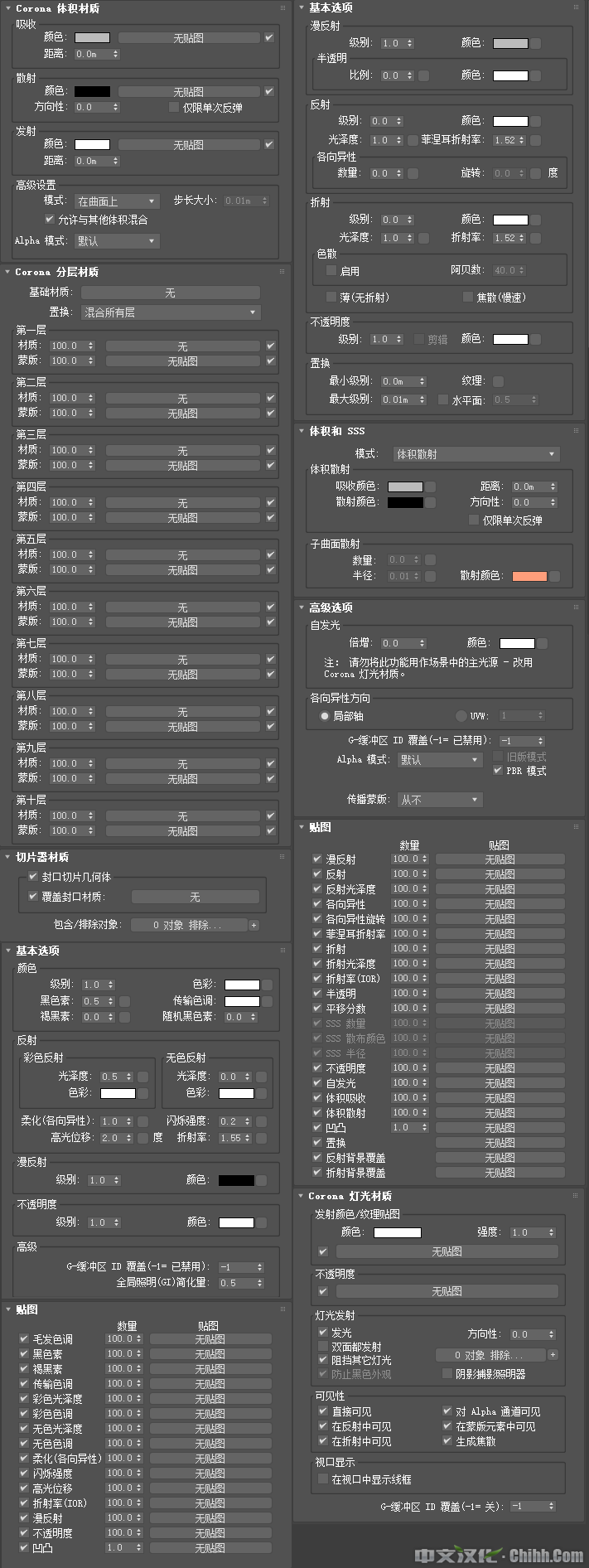This screenshot has height=1568, width=589.
Task: Click map slot beside 黑色素 spinner
Action: pos(125,1001)
